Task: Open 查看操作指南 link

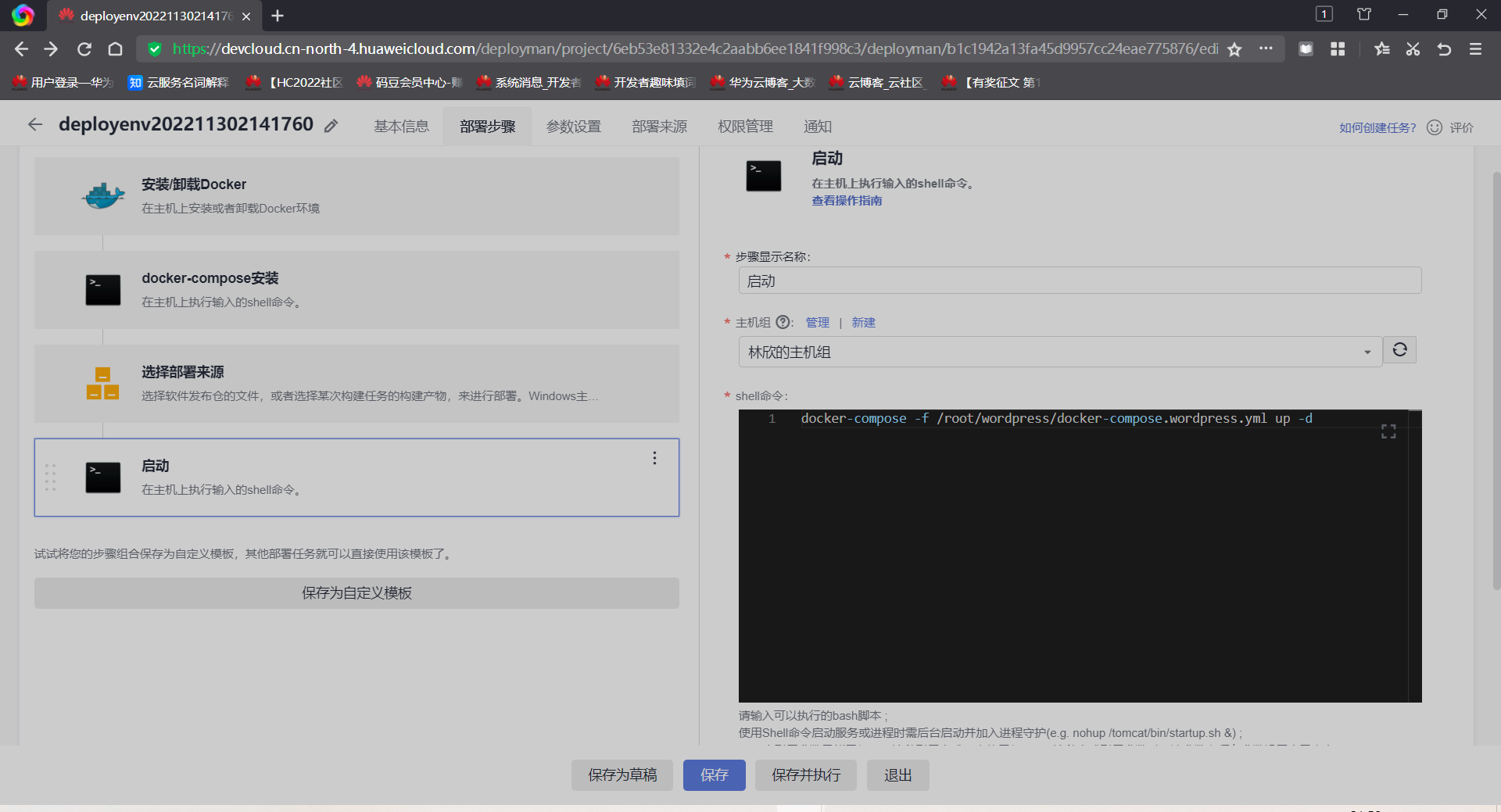Action: click(x=847, y=201)
